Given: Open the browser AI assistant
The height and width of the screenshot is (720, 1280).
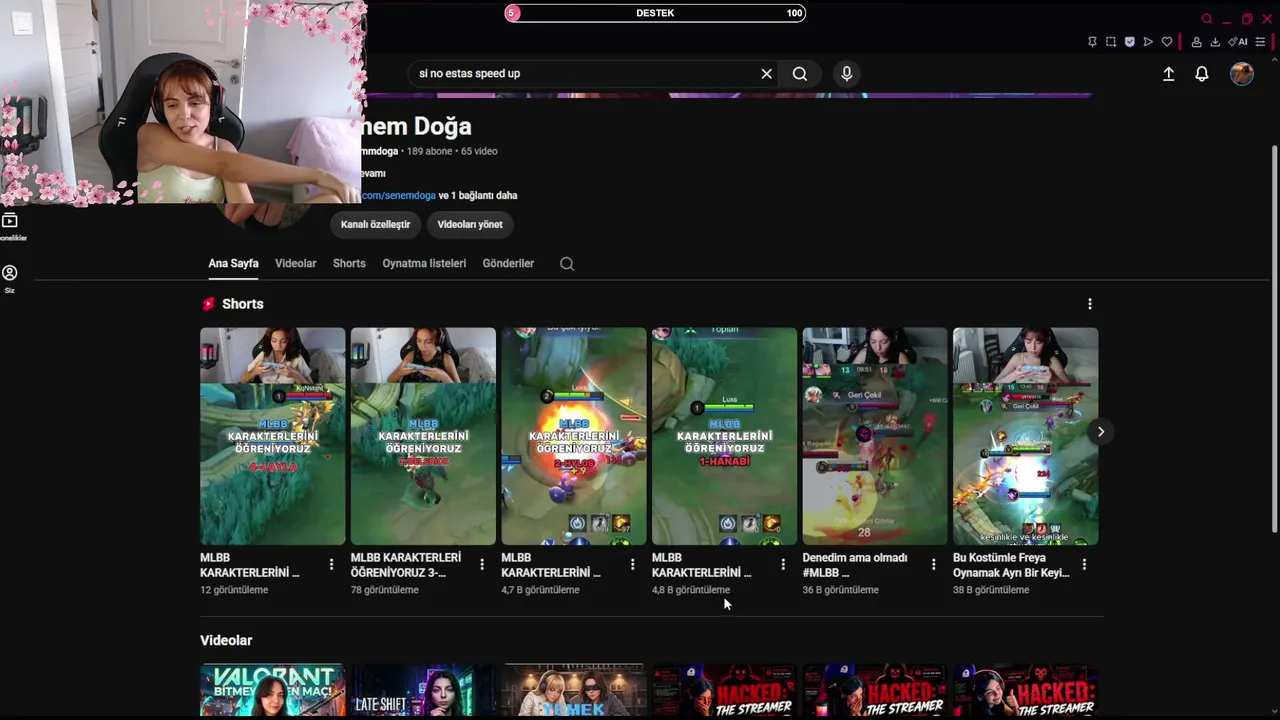Looking at the screenshot, I should [x=1238, y=42].
